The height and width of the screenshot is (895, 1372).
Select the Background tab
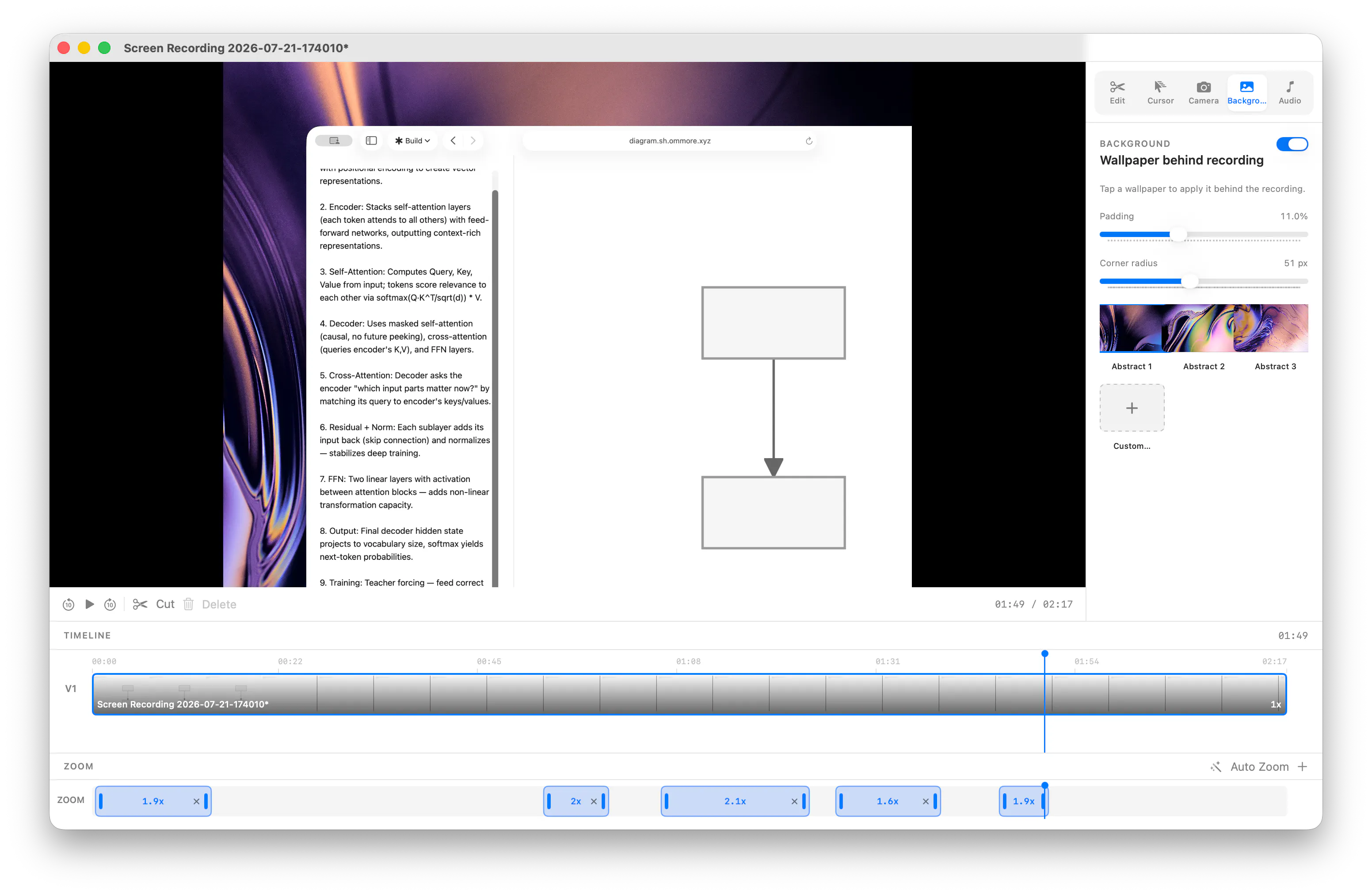pos(1246,92)
